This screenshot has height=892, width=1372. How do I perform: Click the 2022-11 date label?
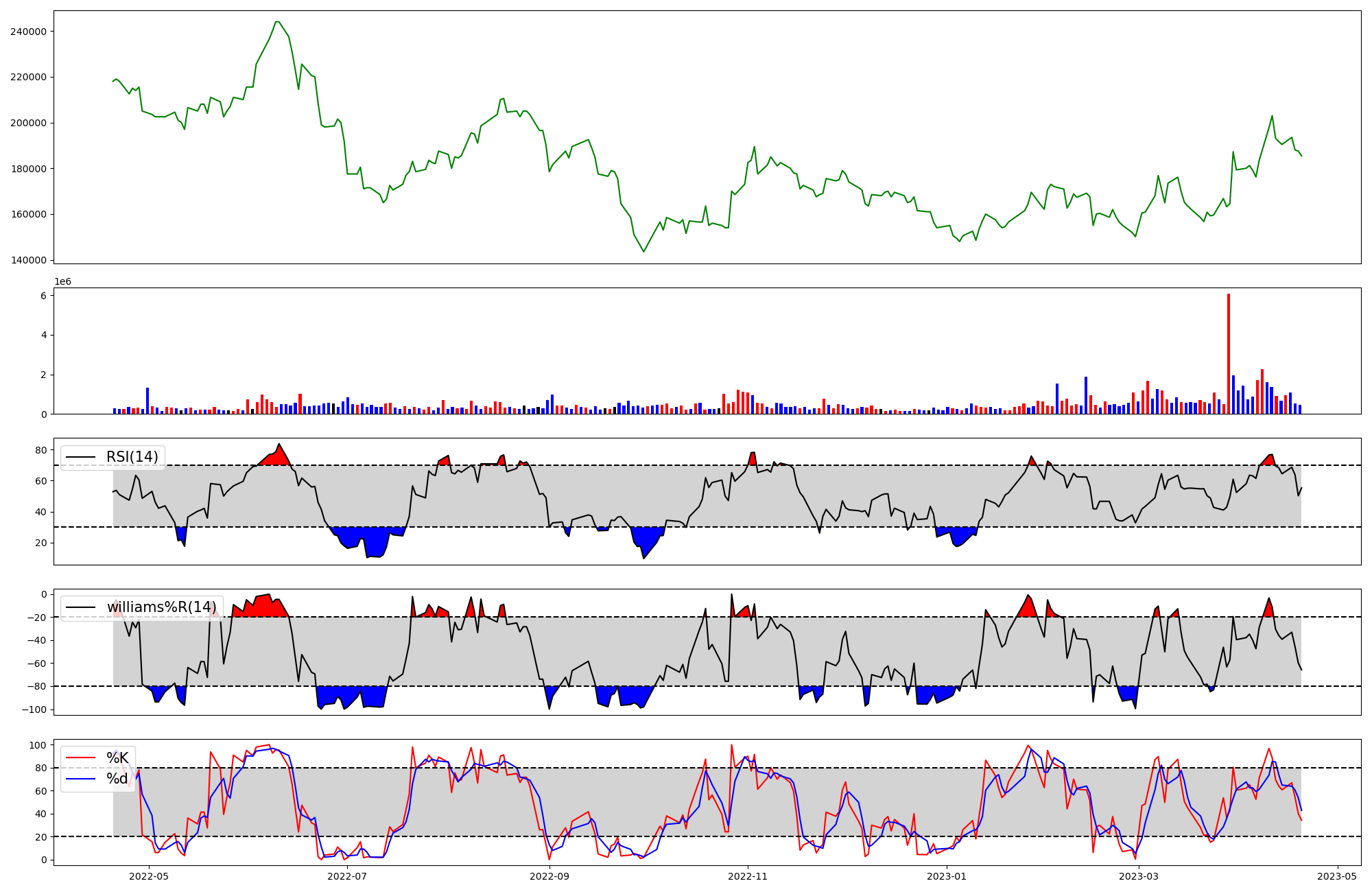tap(748, 876)
